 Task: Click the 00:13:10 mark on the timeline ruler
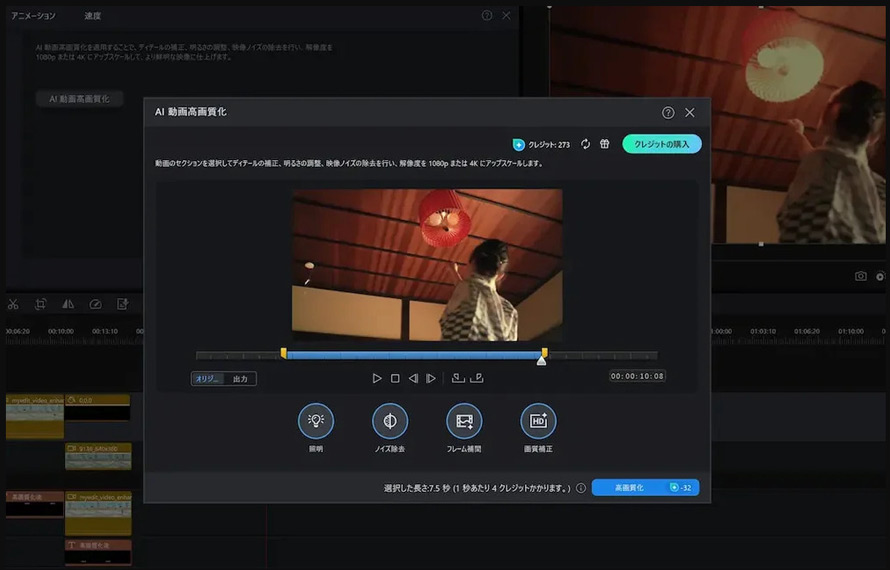click(105, 331)
